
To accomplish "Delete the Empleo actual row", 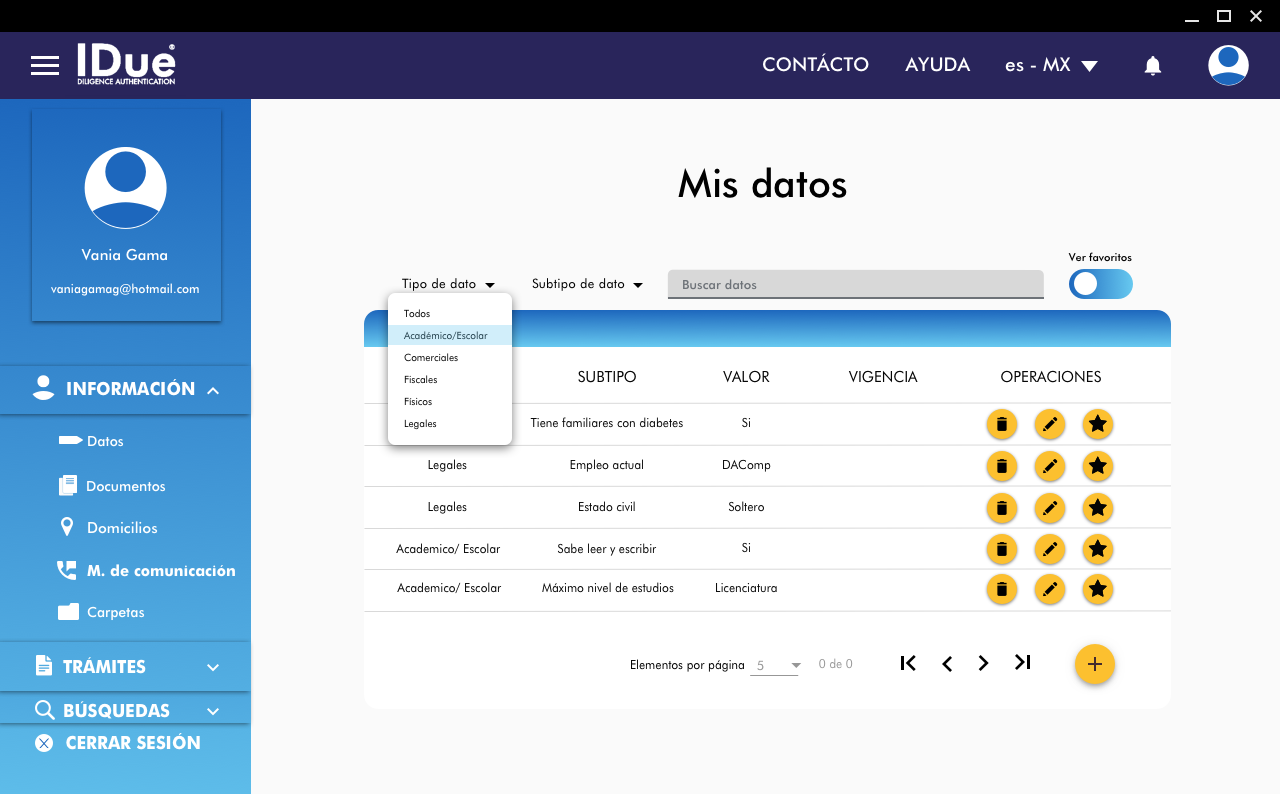I will 1001,466.
